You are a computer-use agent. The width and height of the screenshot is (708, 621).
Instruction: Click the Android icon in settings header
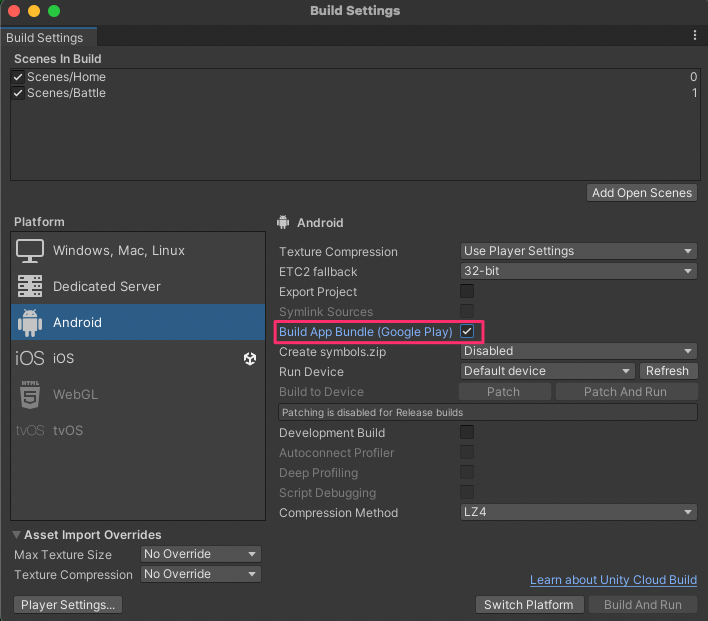pos(283,222)
